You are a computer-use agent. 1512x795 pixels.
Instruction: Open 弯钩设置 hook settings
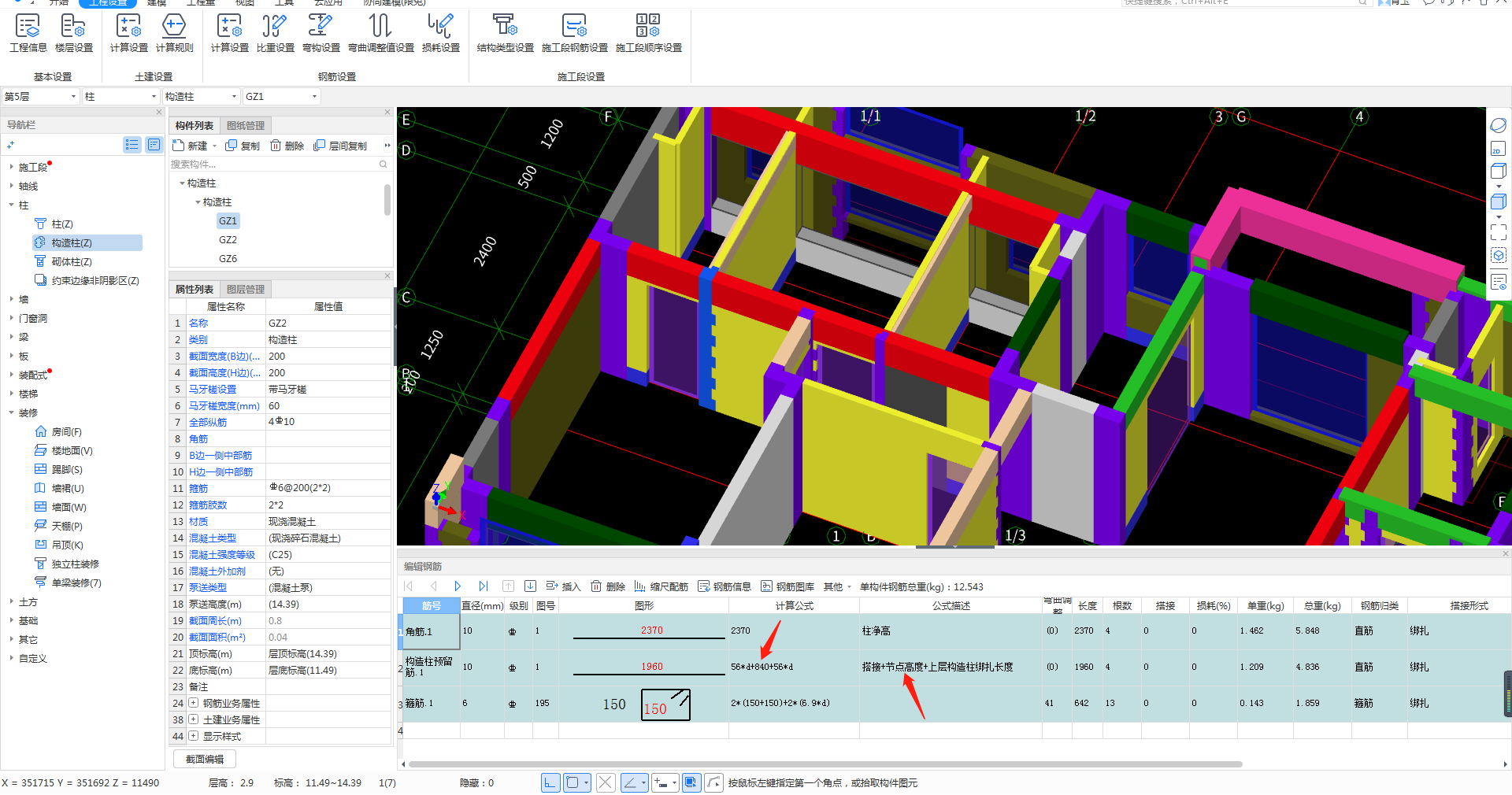point(321,33)
